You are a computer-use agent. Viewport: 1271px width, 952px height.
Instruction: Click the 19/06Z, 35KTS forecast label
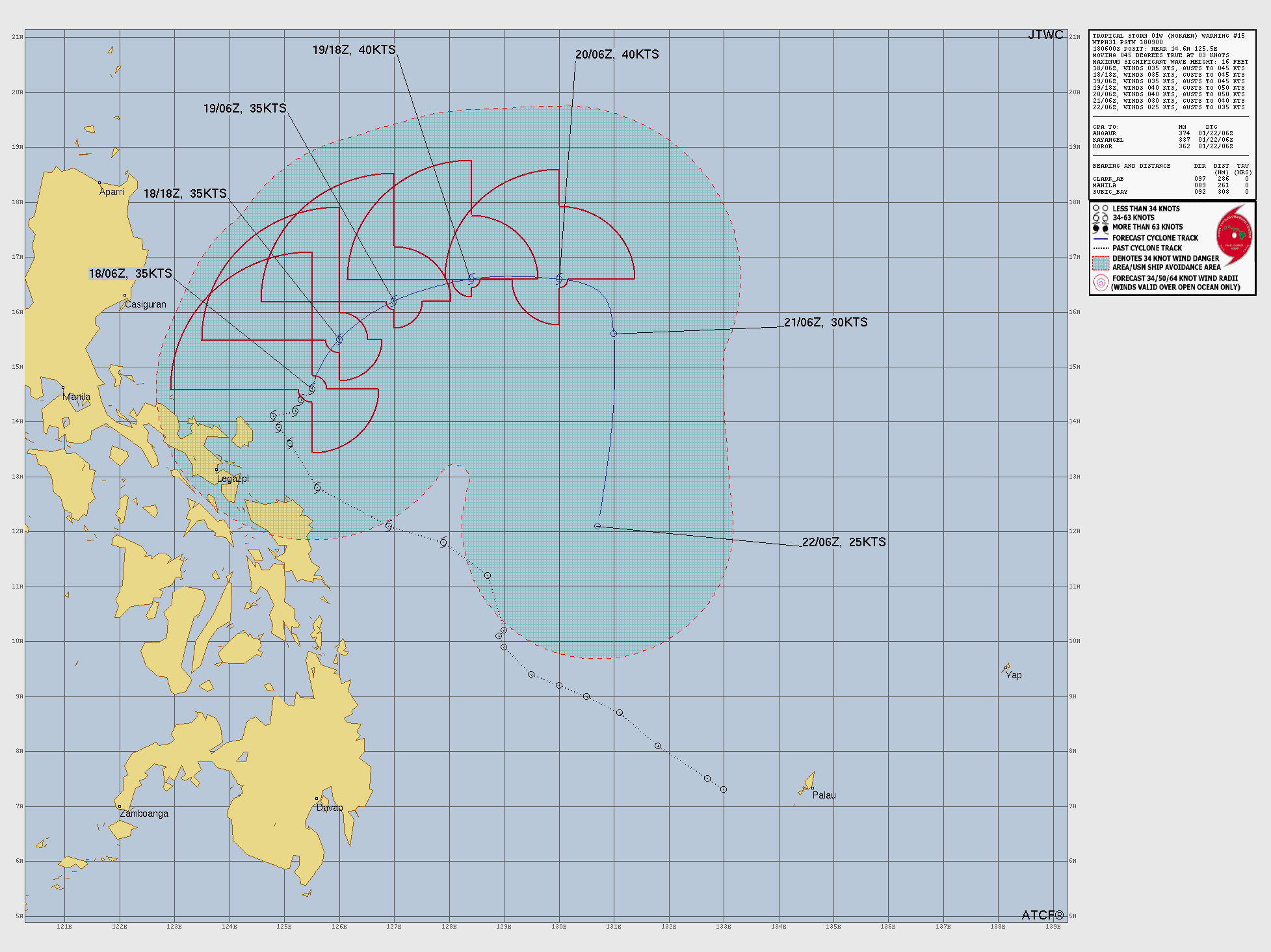click(244, 109)
